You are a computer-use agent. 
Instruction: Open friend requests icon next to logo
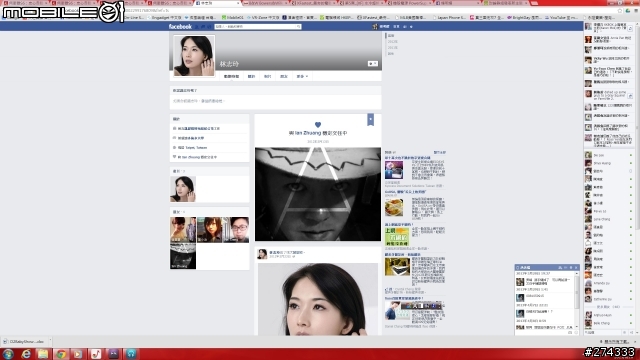197,27
